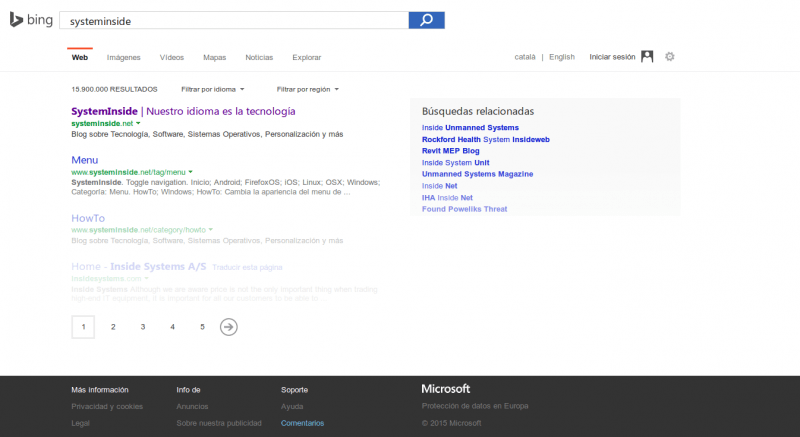
Task: Select results page 1
Action: click(83, 327)
